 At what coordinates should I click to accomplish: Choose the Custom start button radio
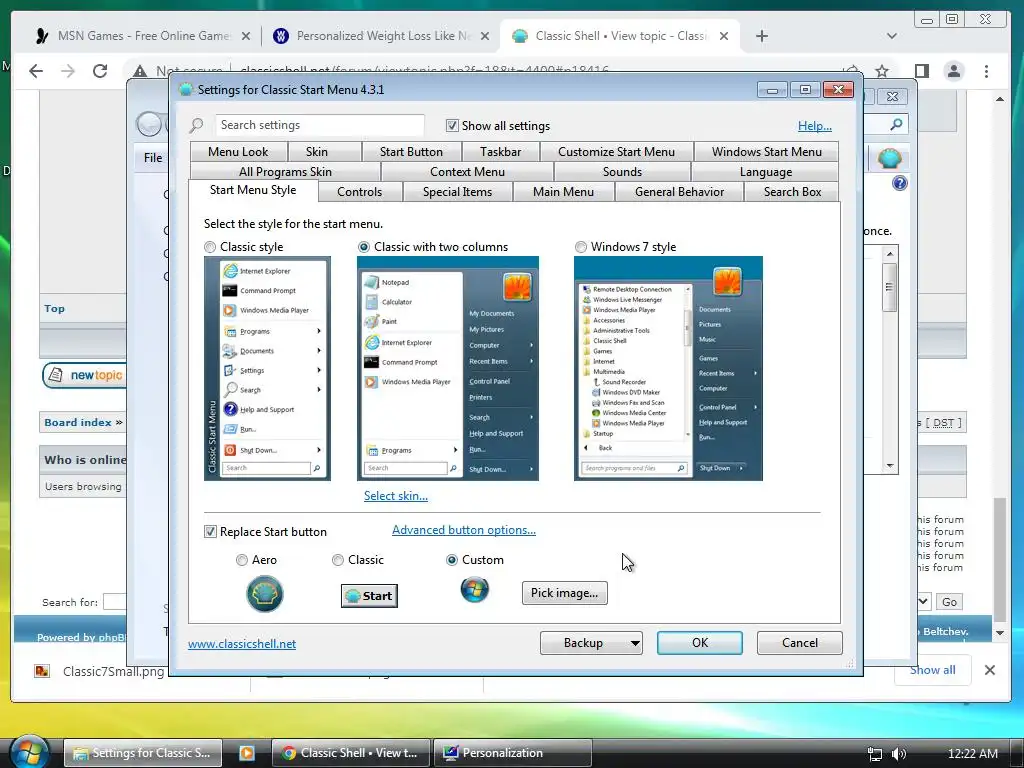[451, 560]
